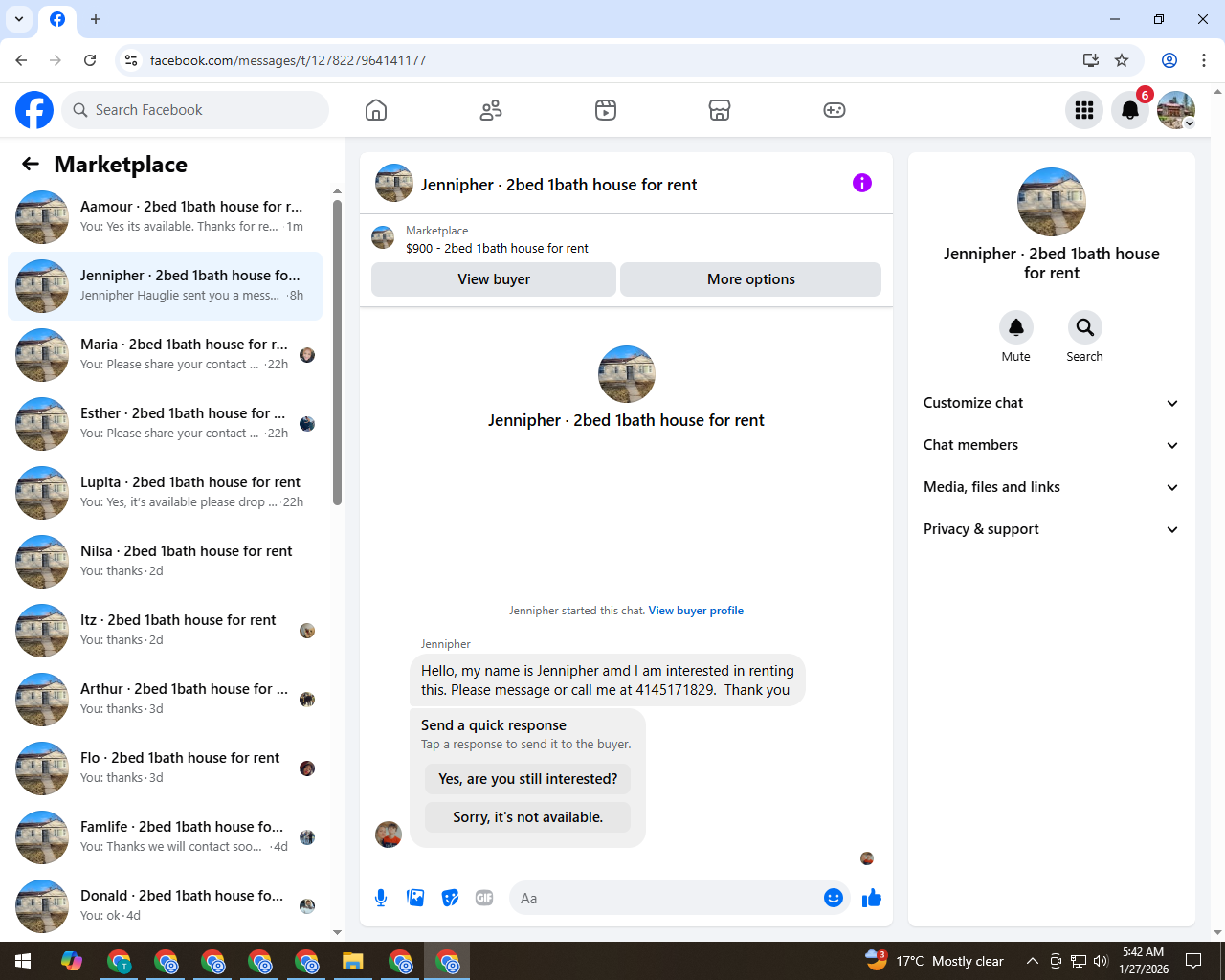Send a voice clip microphone icon
Viewport: 1225px width, 980px height.
point(381,898)
